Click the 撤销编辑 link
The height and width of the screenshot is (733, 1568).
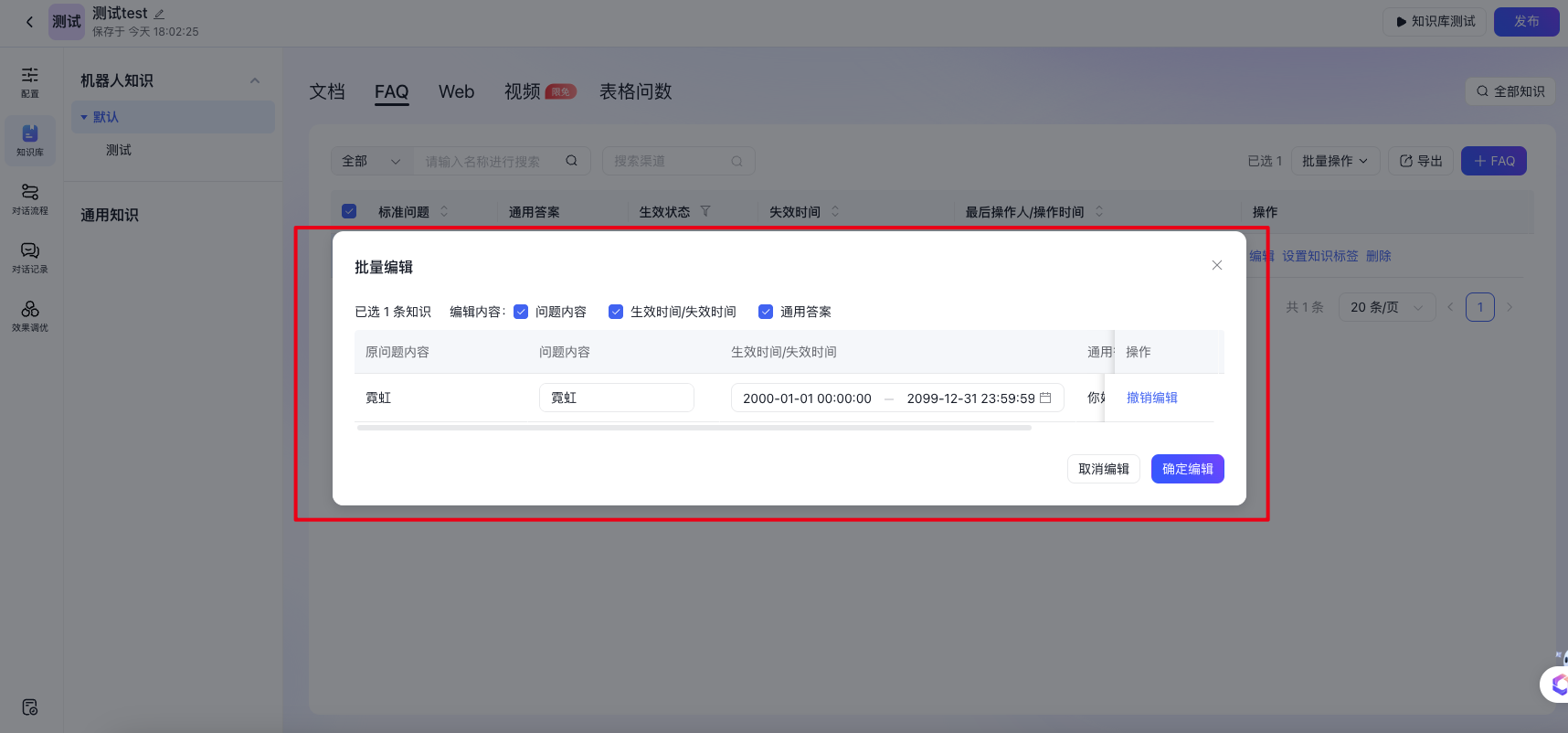(1151, 398)
